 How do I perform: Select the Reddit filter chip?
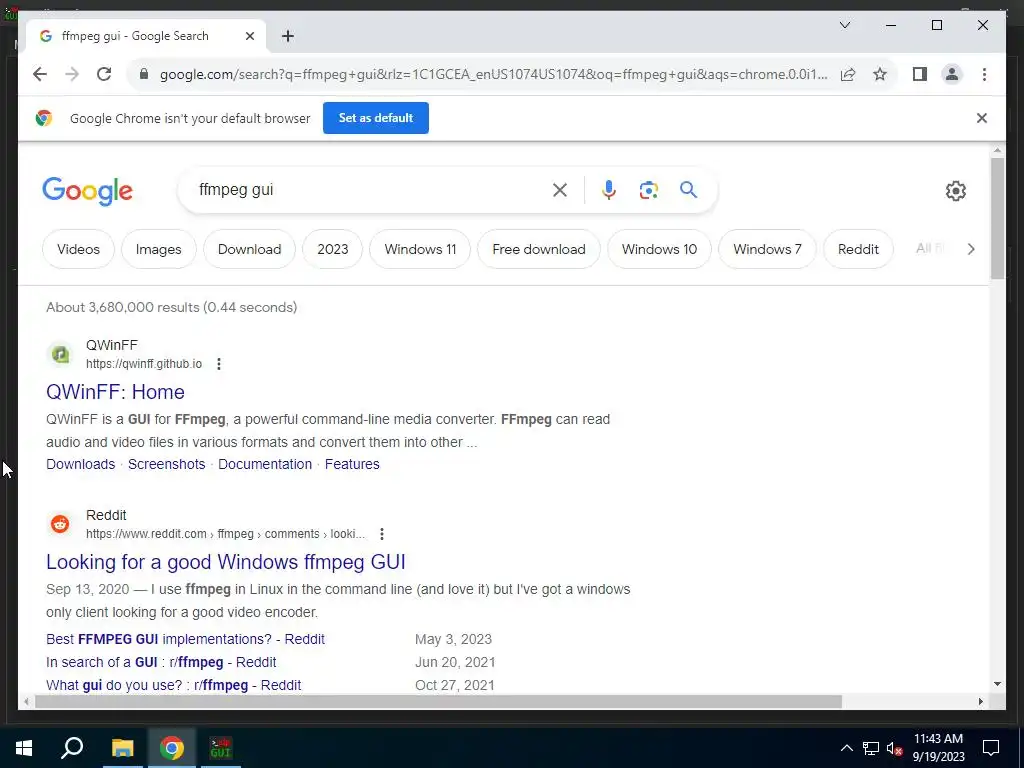pos(858,249)
